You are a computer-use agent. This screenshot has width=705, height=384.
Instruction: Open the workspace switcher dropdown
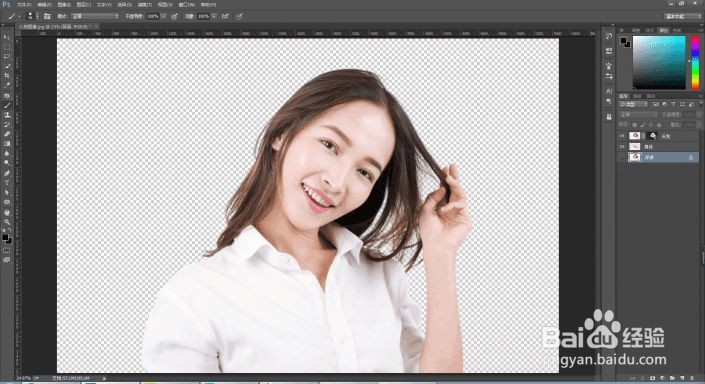[x=683, y=16]
